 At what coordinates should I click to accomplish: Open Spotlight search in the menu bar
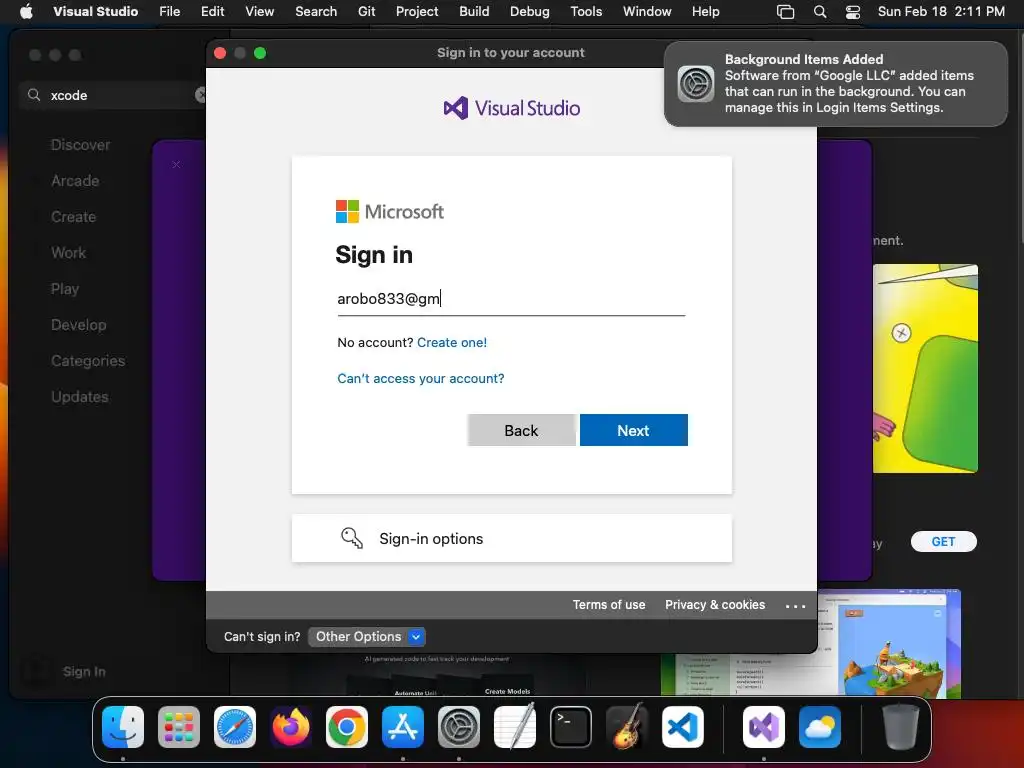(820, 11)
